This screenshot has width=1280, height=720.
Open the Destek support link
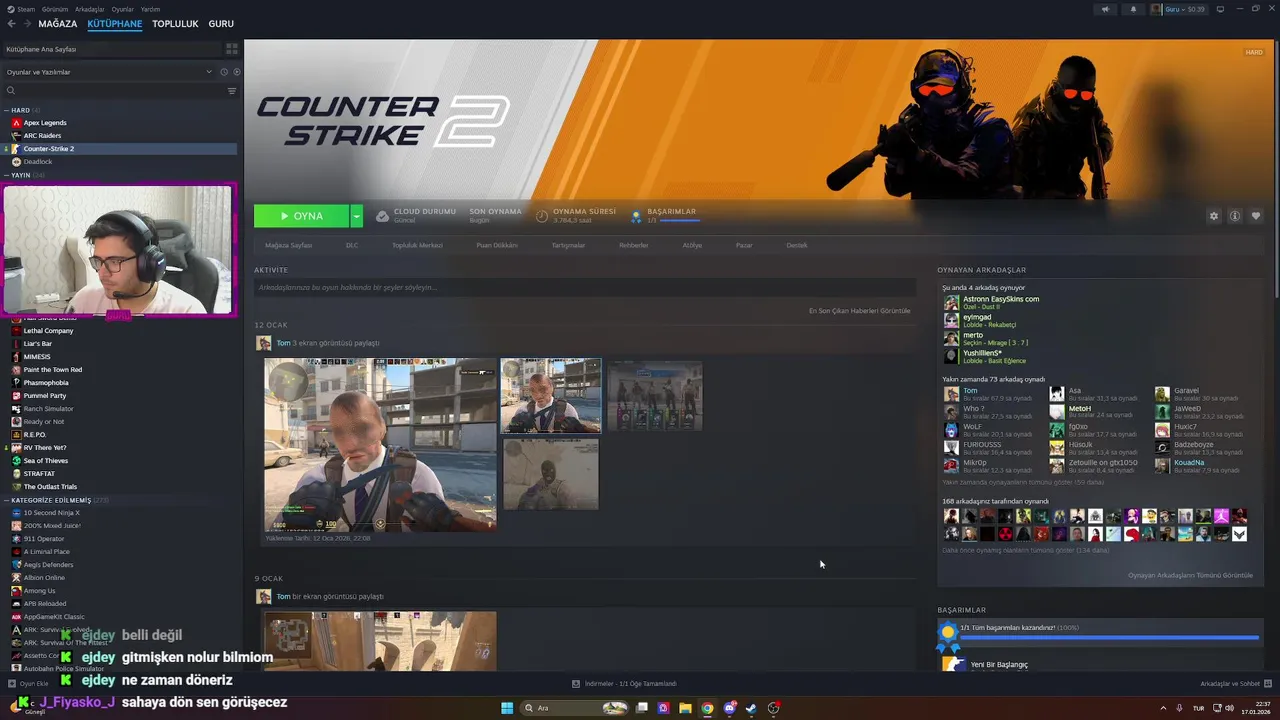[796, 245]
